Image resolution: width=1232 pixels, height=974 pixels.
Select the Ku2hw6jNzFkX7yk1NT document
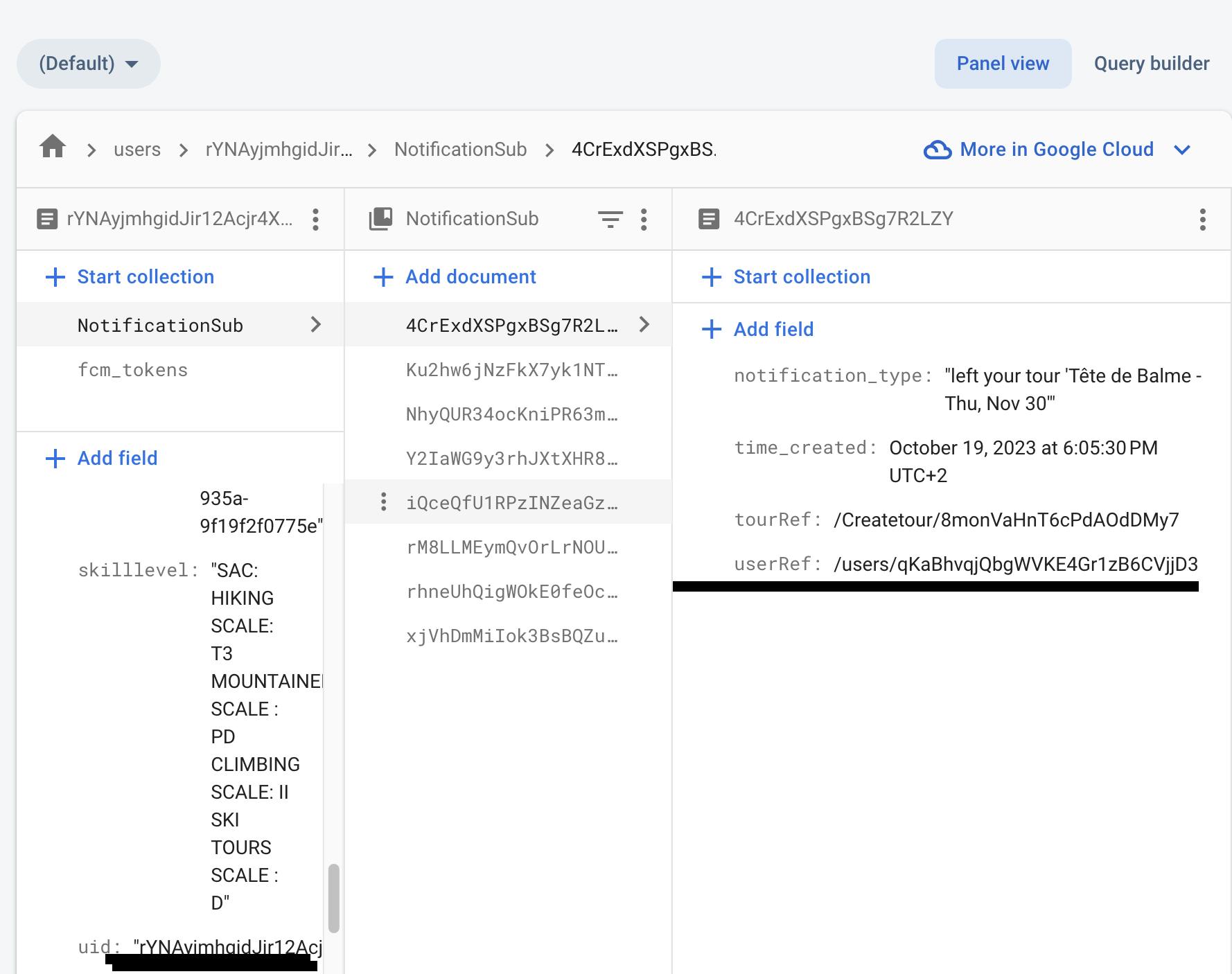pyautogui.click(x=511, y=370)
